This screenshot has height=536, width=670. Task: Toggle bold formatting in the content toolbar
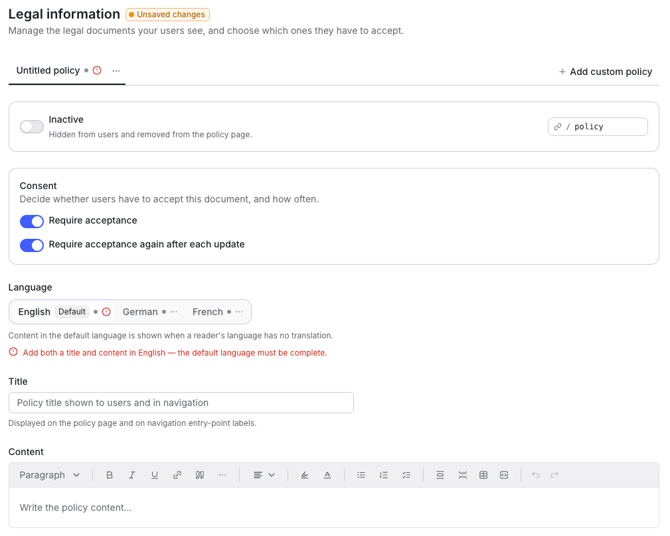point(109,475)
